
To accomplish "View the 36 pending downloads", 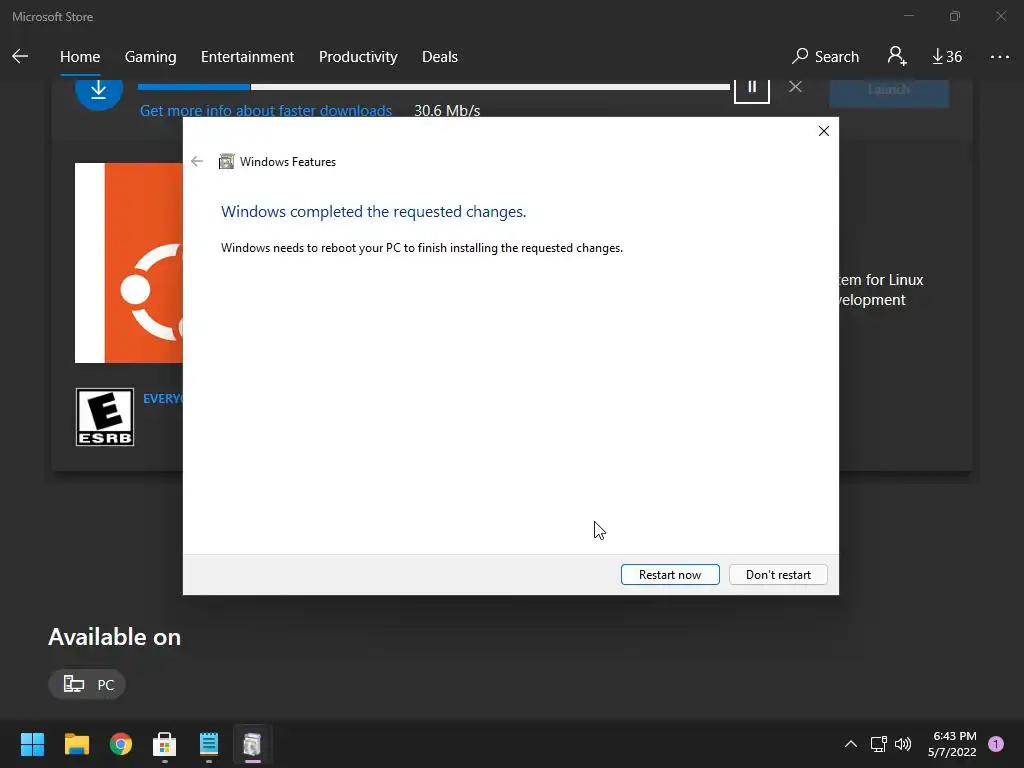I will [x=946, y=57].
